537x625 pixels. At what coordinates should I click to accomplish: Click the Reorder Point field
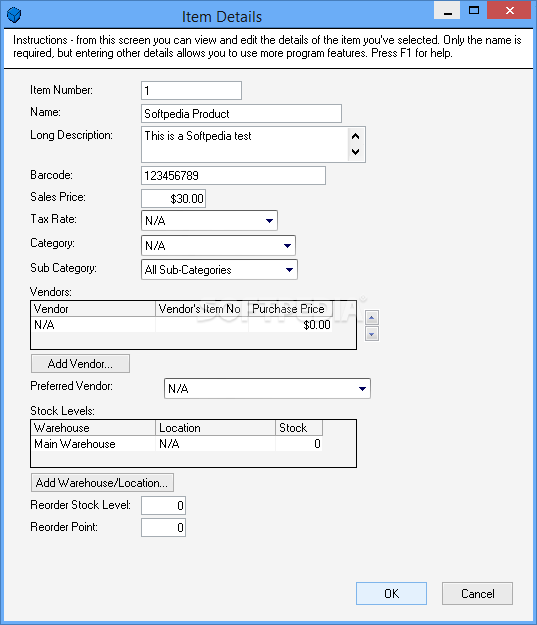point(163,527)
